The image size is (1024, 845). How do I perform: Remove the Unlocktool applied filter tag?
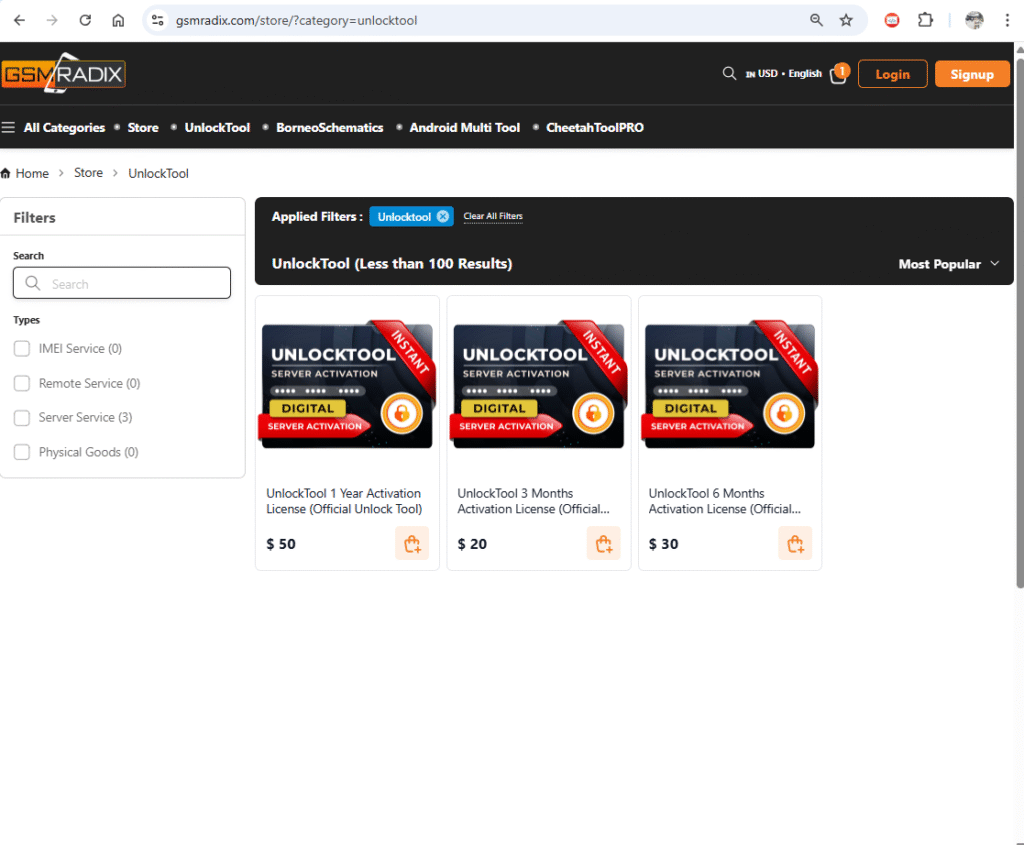coord(443,216)
